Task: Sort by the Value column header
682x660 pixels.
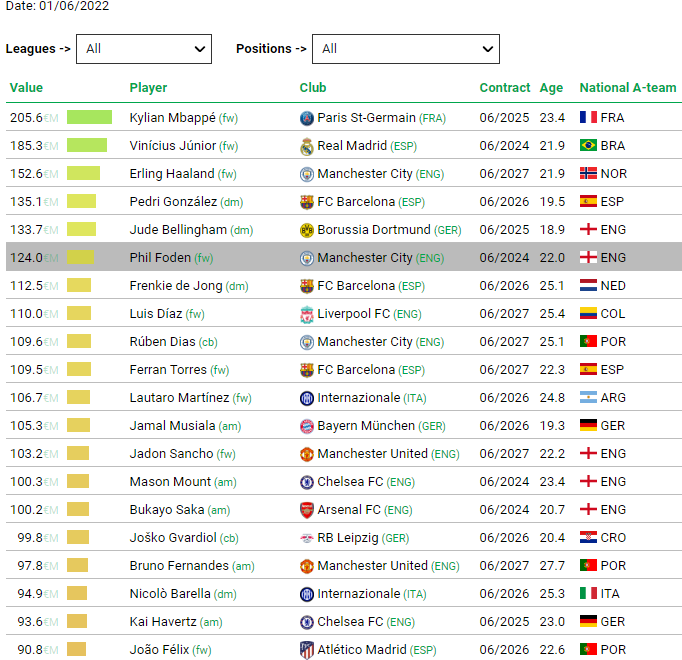Action: [x=26, y=87]
